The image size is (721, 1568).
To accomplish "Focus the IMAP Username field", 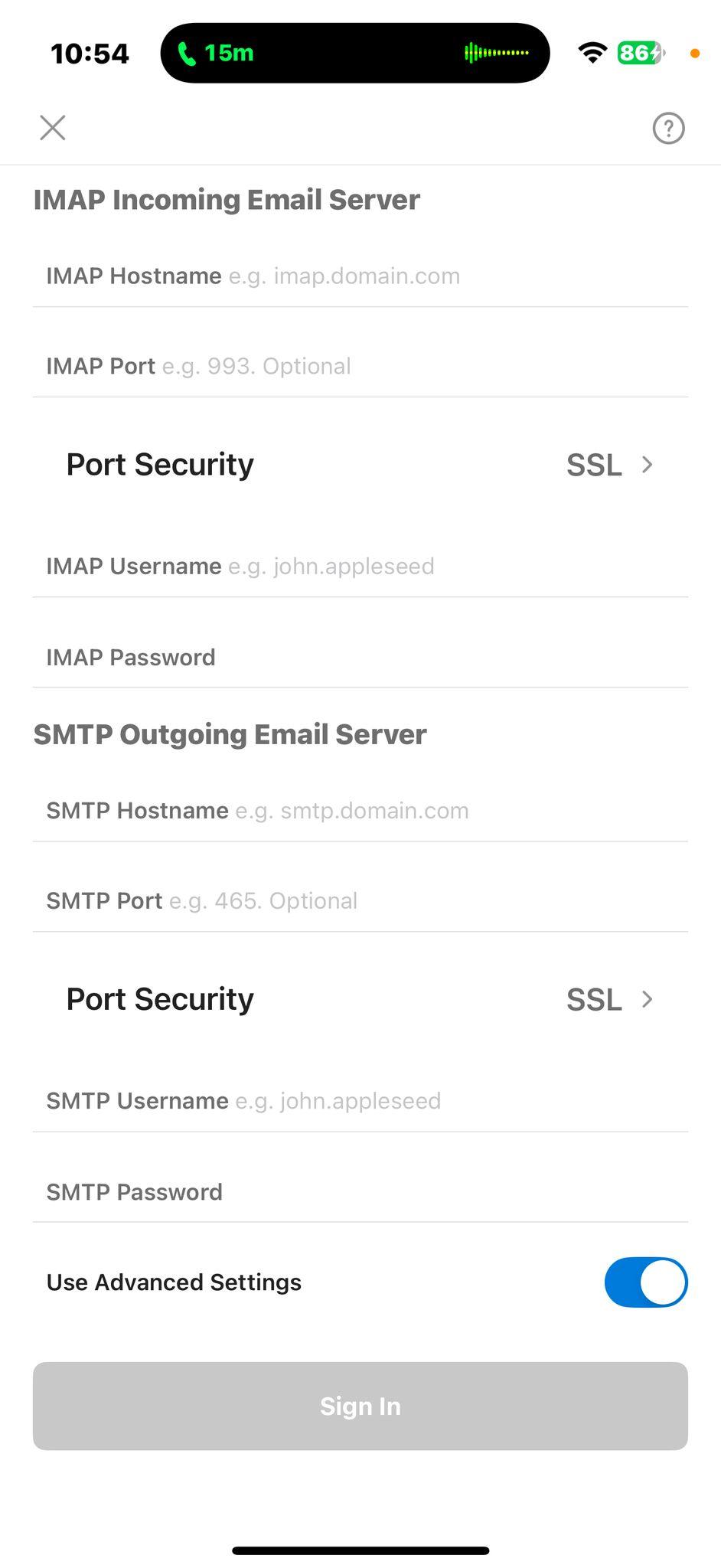I will [x=360, y=566].
